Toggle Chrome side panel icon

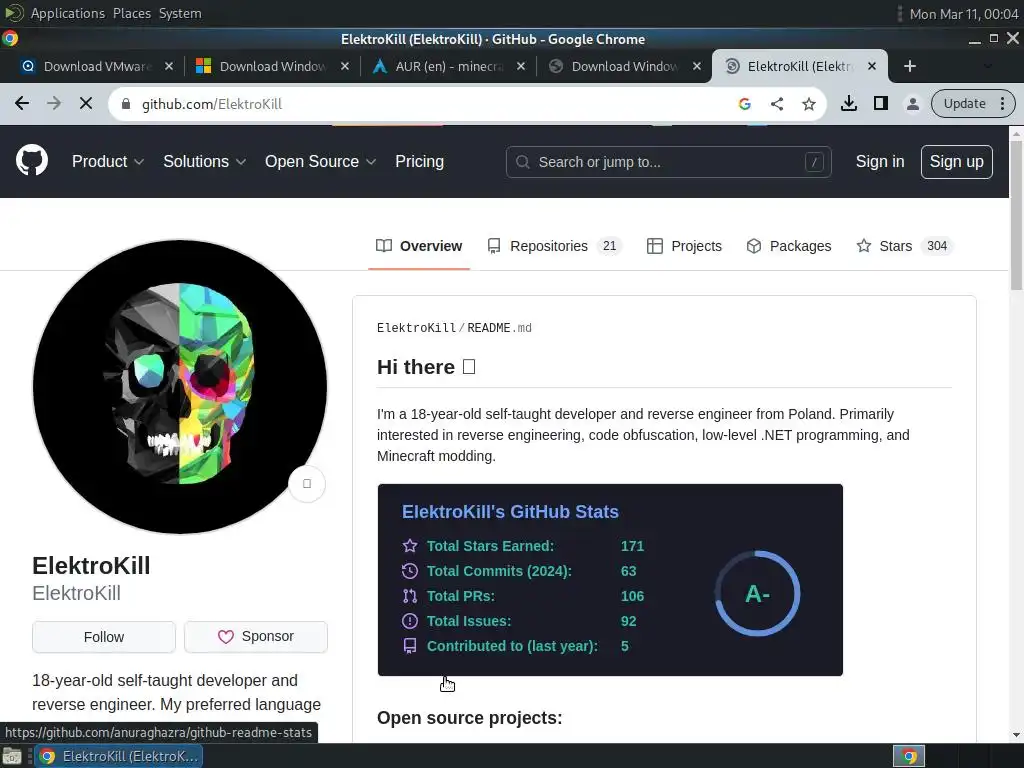coord(880,103)
